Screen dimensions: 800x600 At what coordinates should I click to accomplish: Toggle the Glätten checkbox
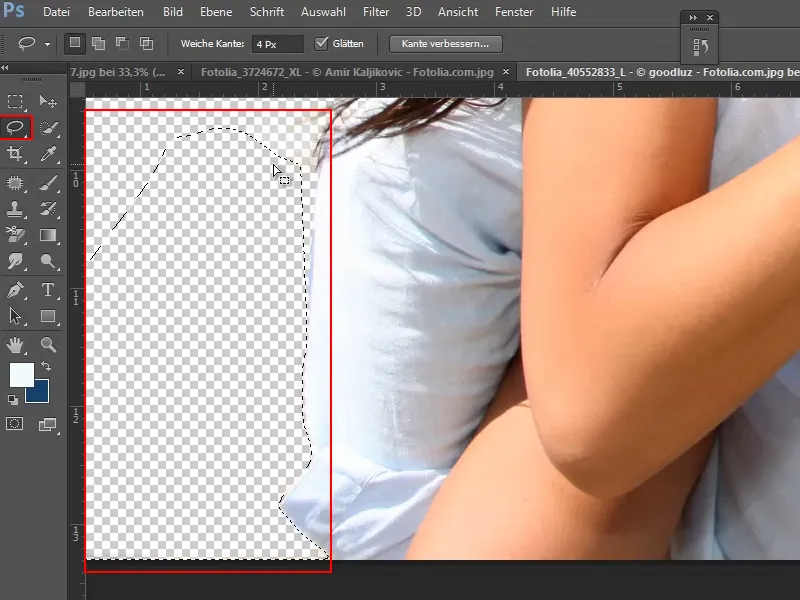(321, 43)
